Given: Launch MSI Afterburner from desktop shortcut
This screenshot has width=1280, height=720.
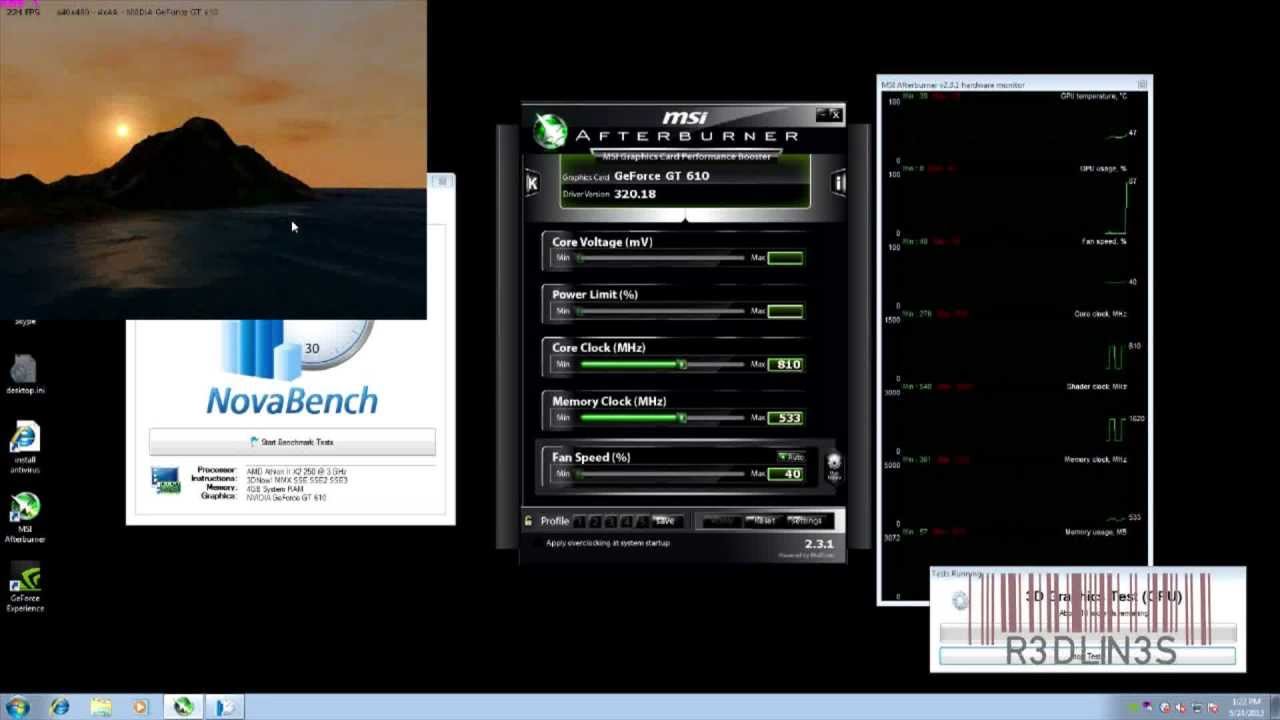Looking at the screenshot, I should pyautogui.click(x=25, y=518).
